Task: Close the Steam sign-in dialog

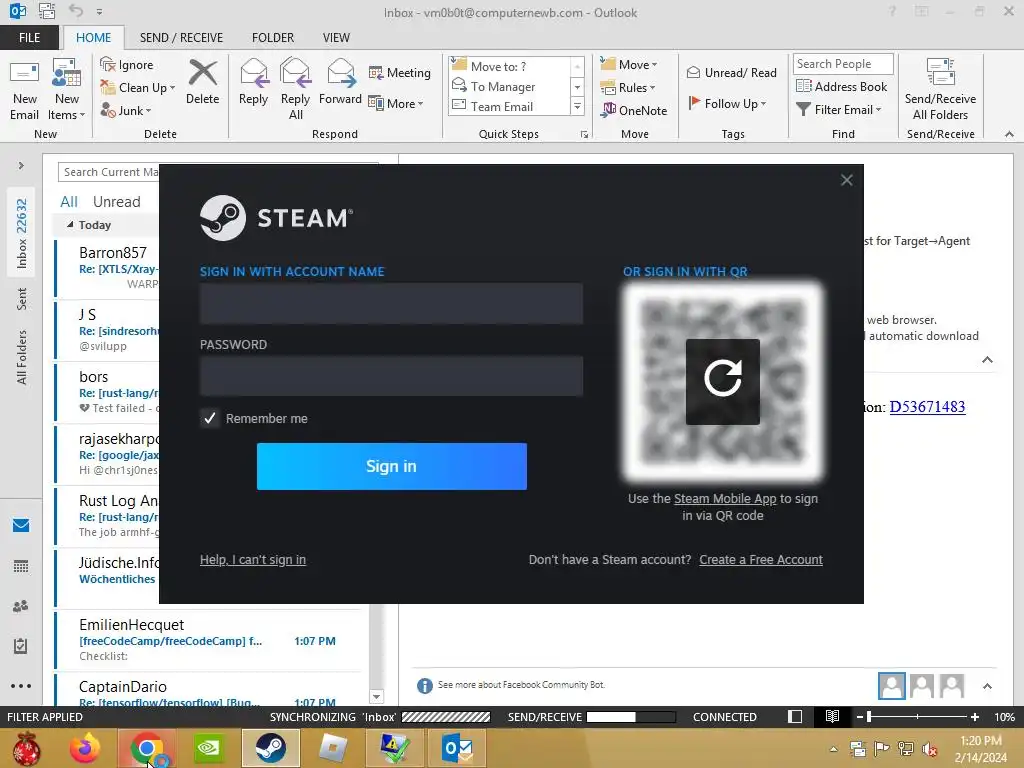Action: [846, 180]
